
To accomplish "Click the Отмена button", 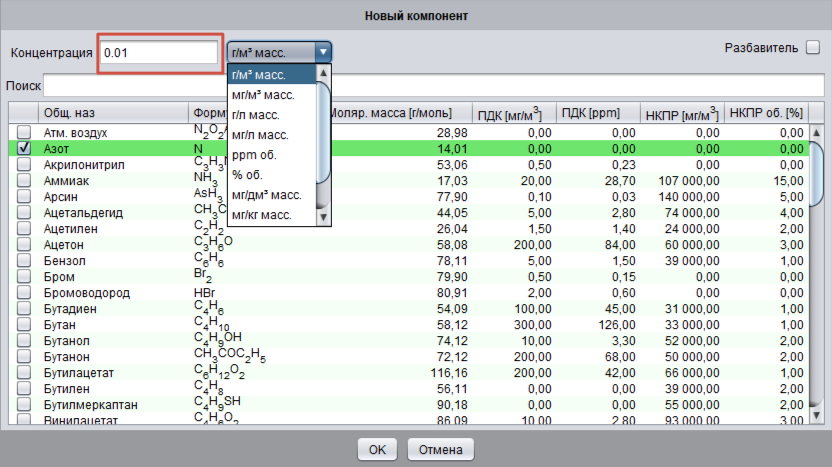I will 439,449.
